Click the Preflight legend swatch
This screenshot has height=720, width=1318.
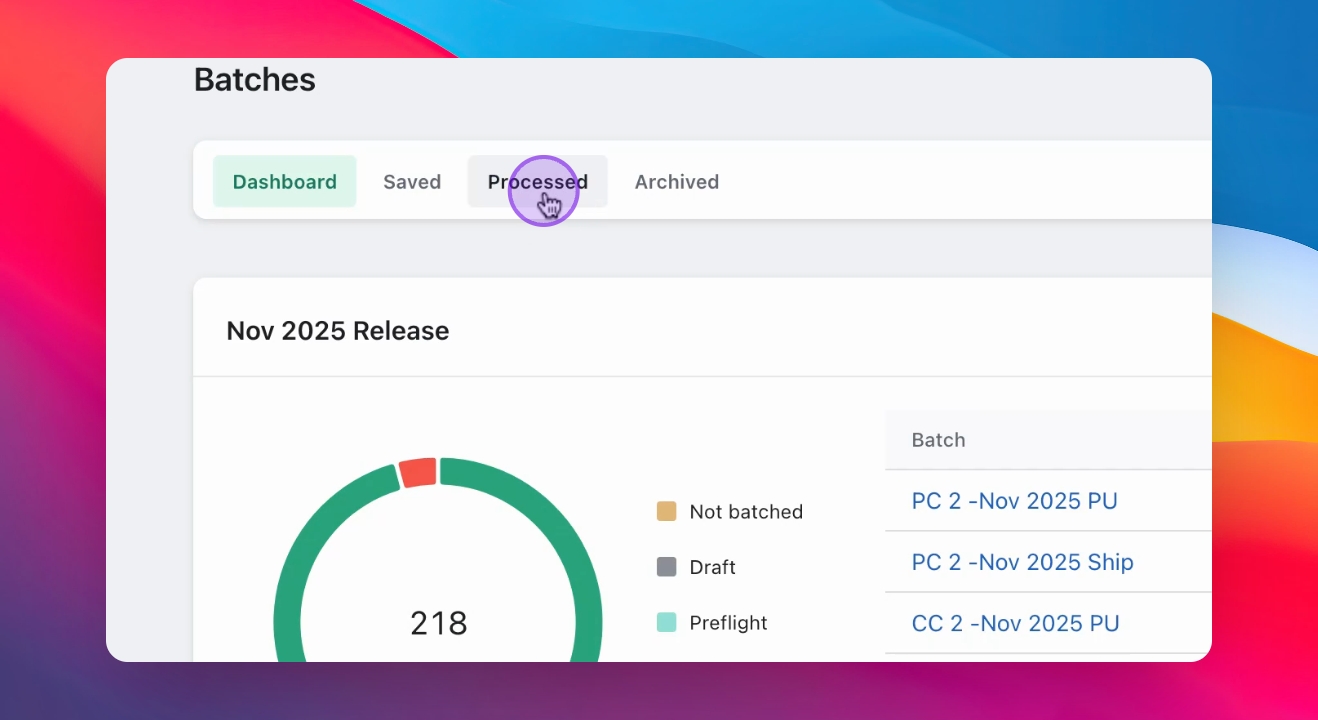tap(667, 623)
